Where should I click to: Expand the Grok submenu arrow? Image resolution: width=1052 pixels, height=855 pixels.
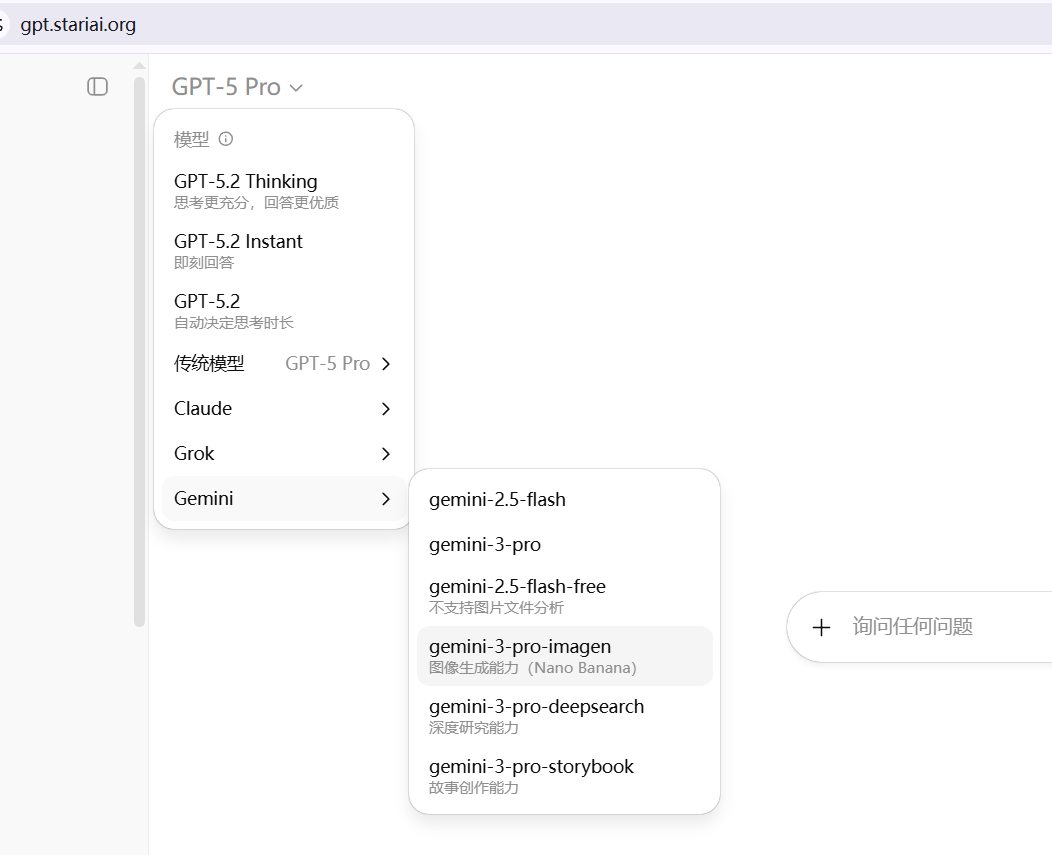coord(386,454)
